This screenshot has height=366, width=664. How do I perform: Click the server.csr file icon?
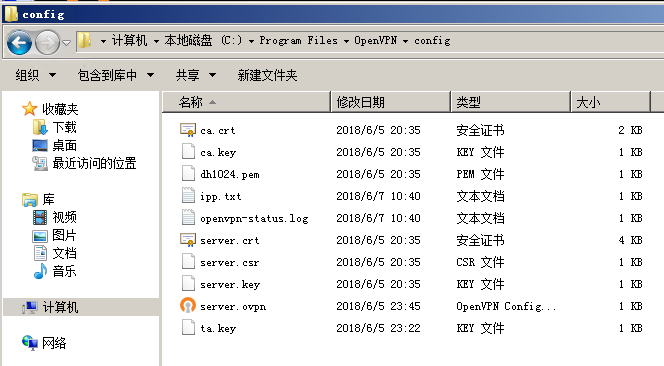click(x=188, y=262)
